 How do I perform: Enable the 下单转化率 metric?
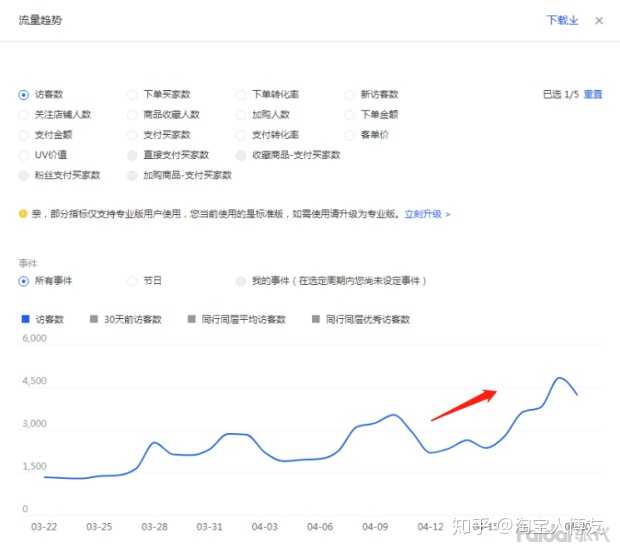point(242,95)
